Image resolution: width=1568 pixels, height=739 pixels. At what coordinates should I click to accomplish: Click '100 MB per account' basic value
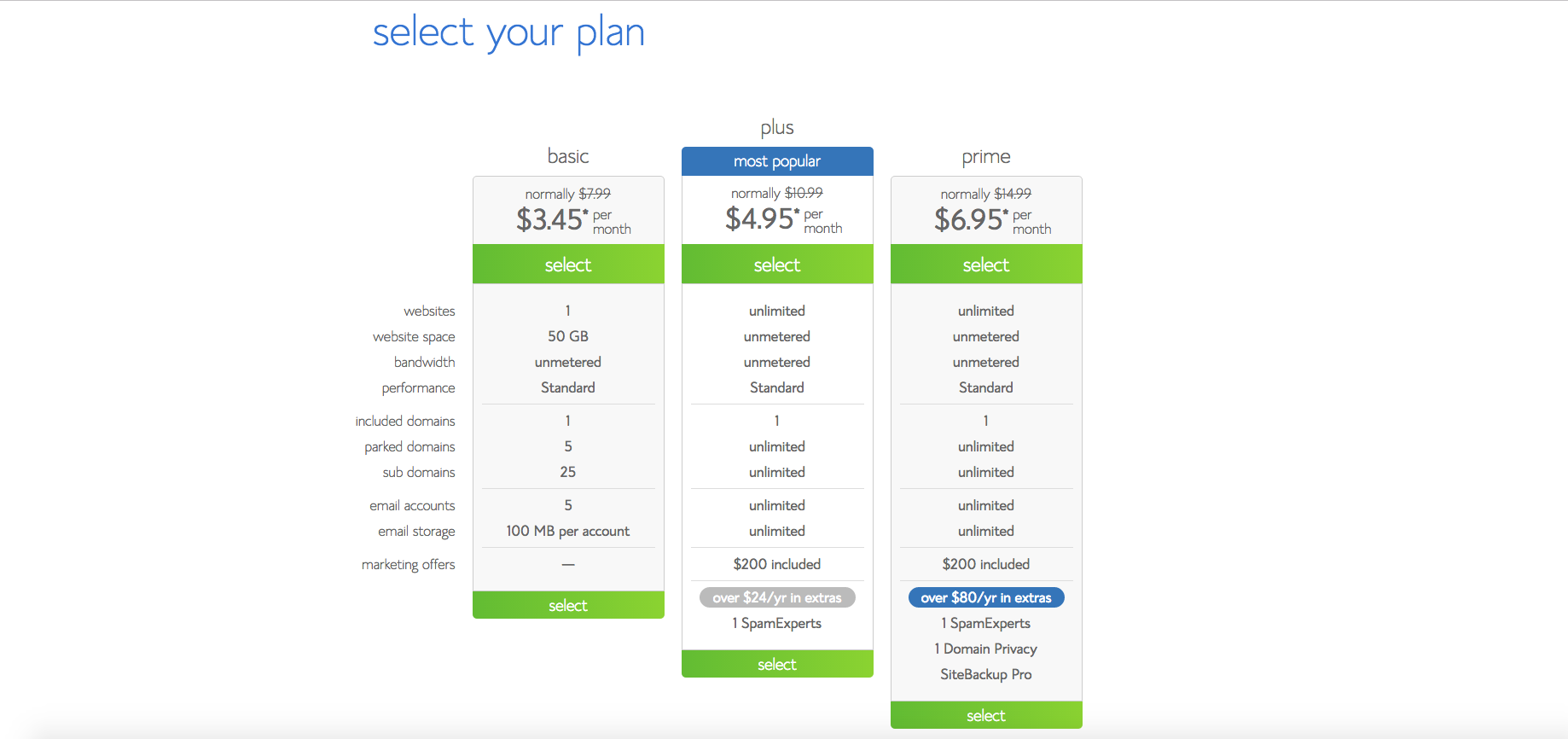click(568, 531)
